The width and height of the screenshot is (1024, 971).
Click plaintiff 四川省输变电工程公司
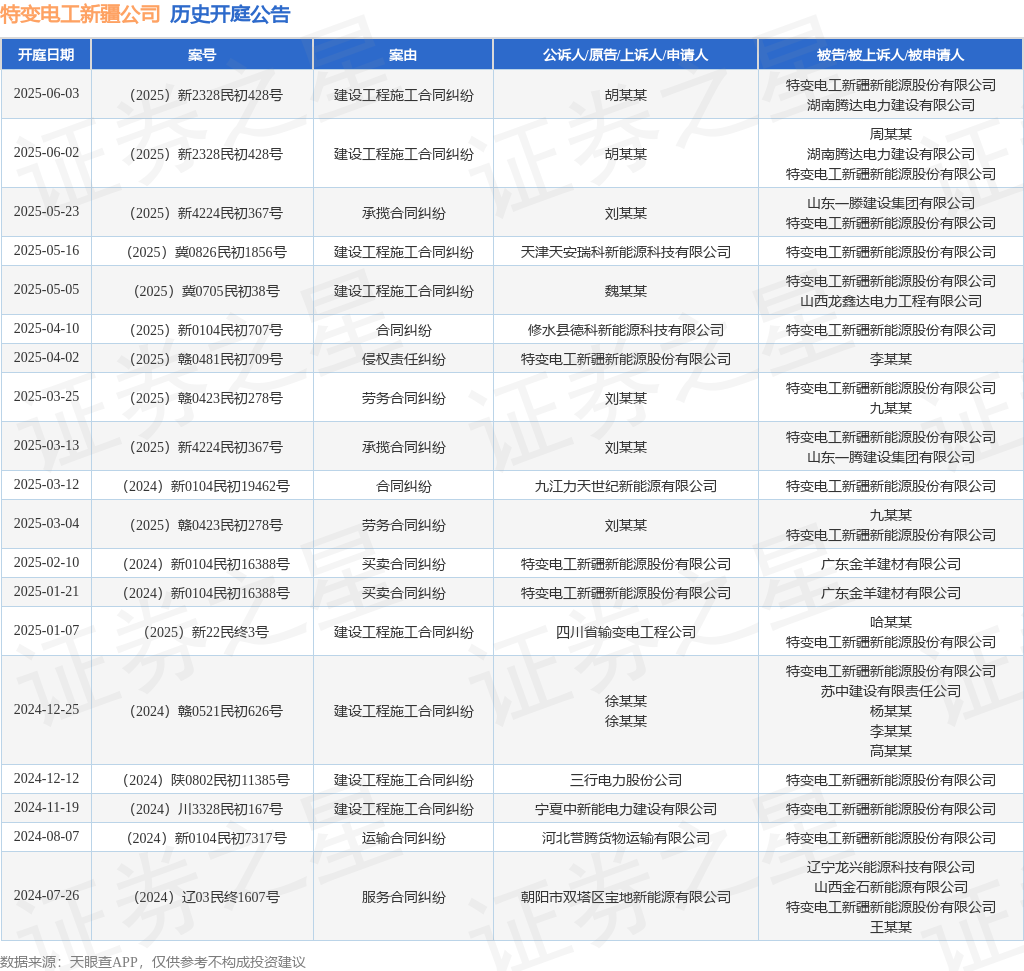(626, 632)
